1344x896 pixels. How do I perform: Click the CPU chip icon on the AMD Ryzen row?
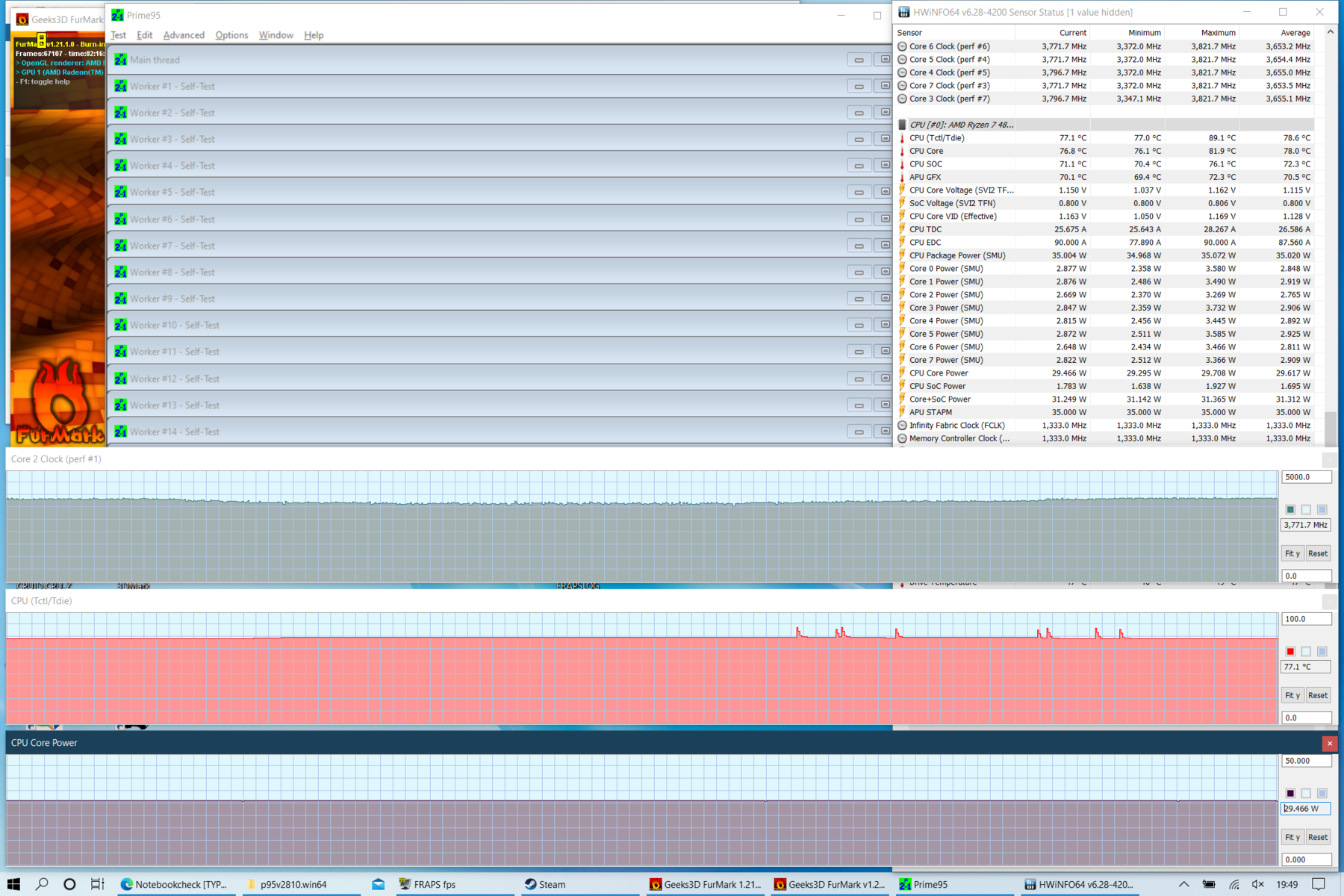902,125
